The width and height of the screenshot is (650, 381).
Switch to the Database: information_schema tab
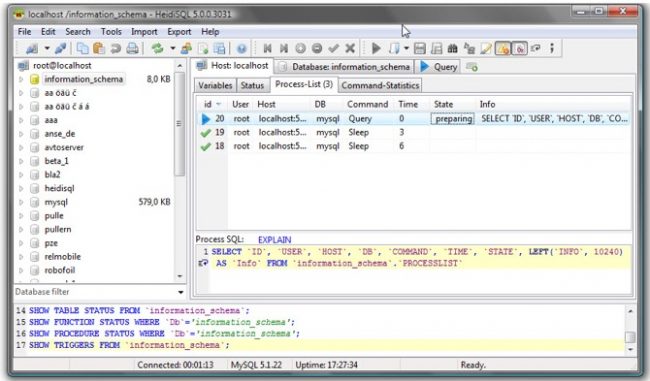click(344, 67)
